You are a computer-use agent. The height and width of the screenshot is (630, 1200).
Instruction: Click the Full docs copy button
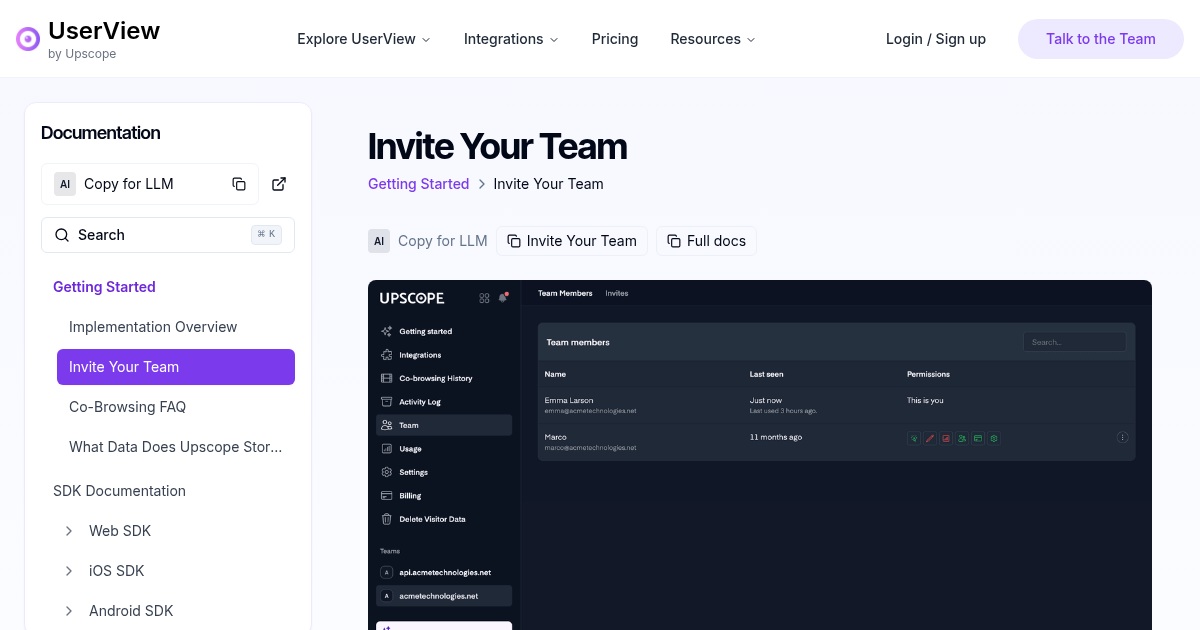coord(707,241)
